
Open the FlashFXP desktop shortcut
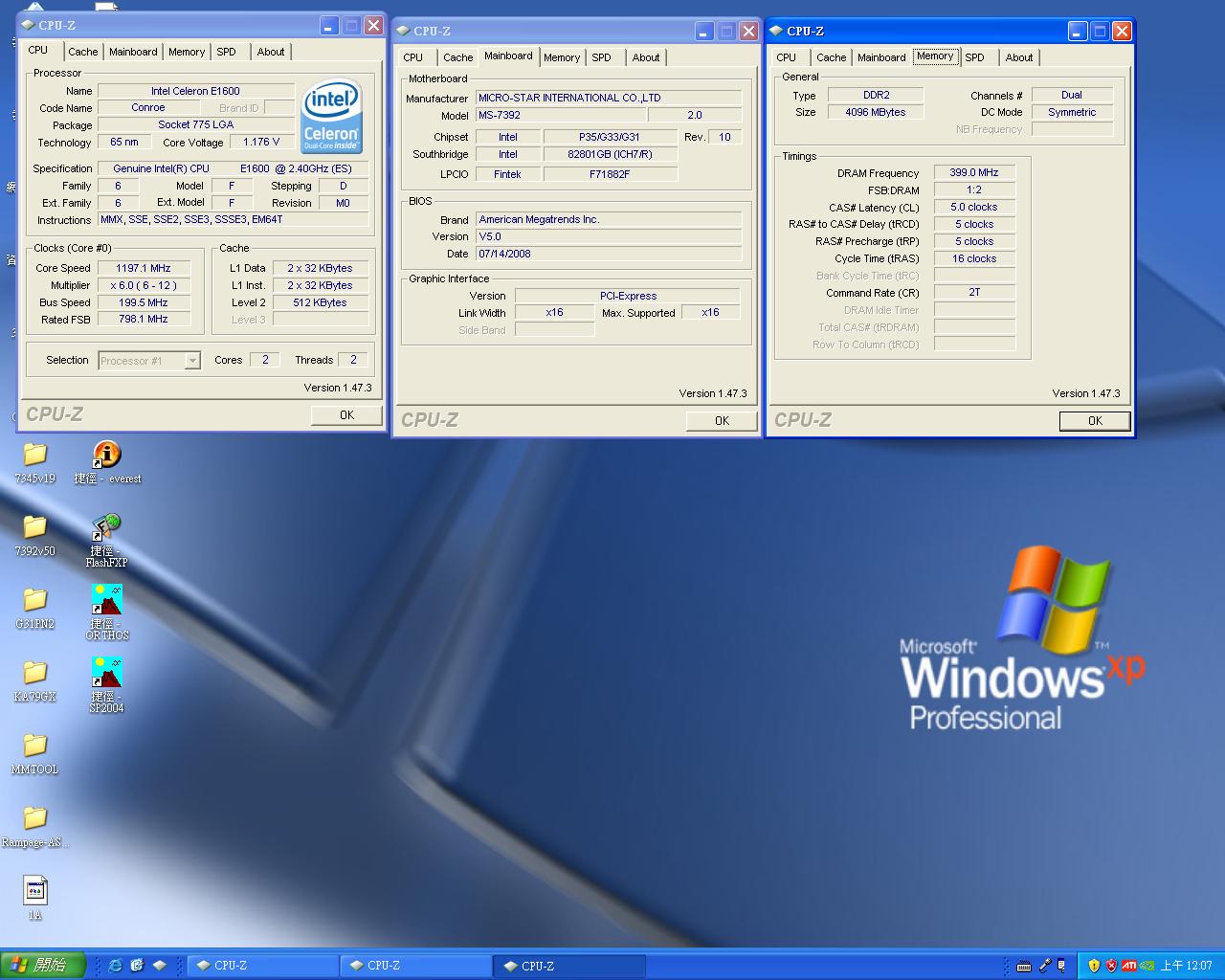tap(106, 528)
